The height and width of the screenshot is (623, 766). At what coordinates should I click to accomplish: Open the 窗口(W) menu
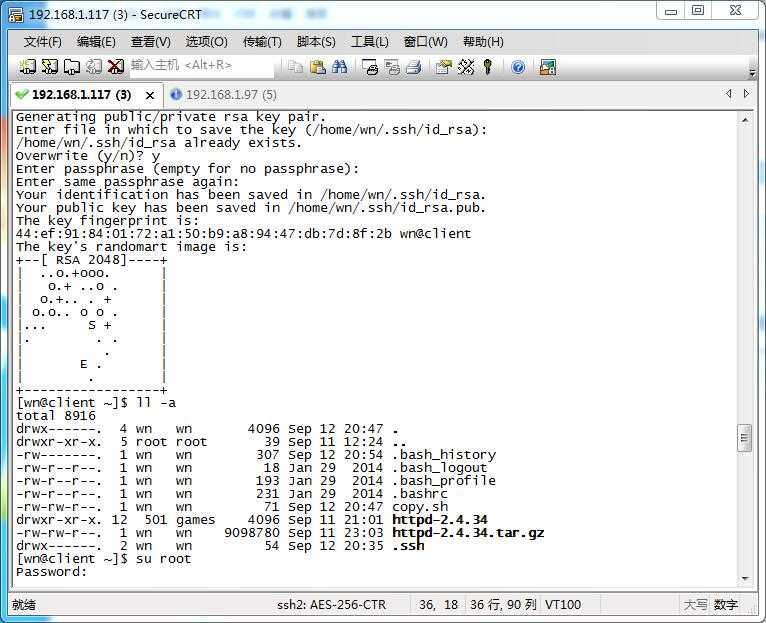(x=426, y=42)
